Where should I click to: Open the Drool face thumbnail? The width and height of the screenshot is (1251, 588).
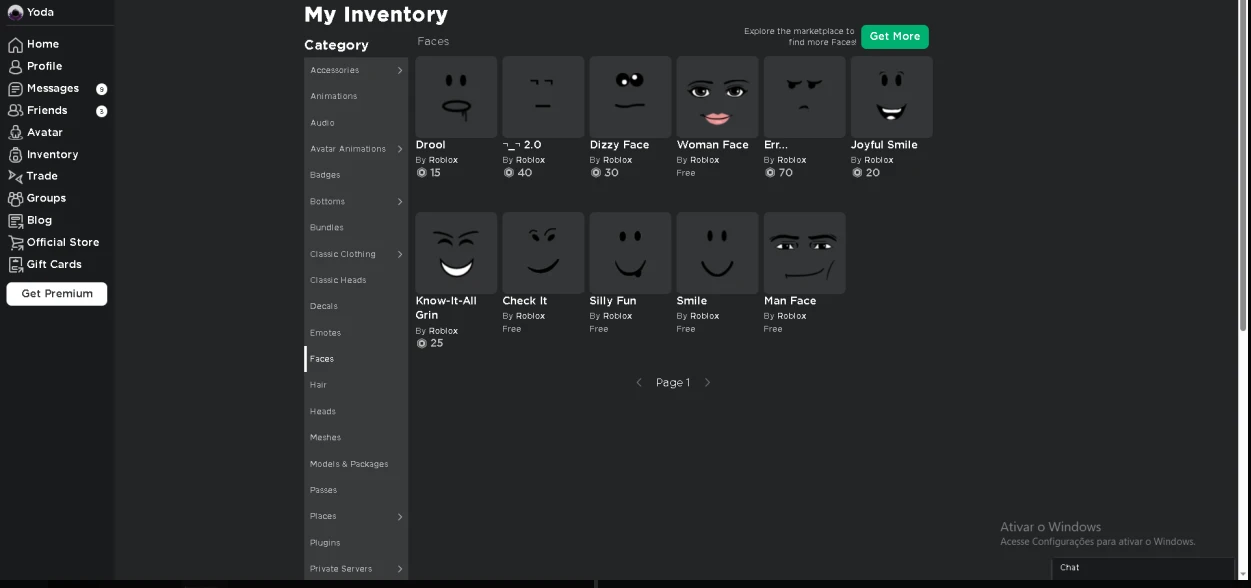(456, 97)
